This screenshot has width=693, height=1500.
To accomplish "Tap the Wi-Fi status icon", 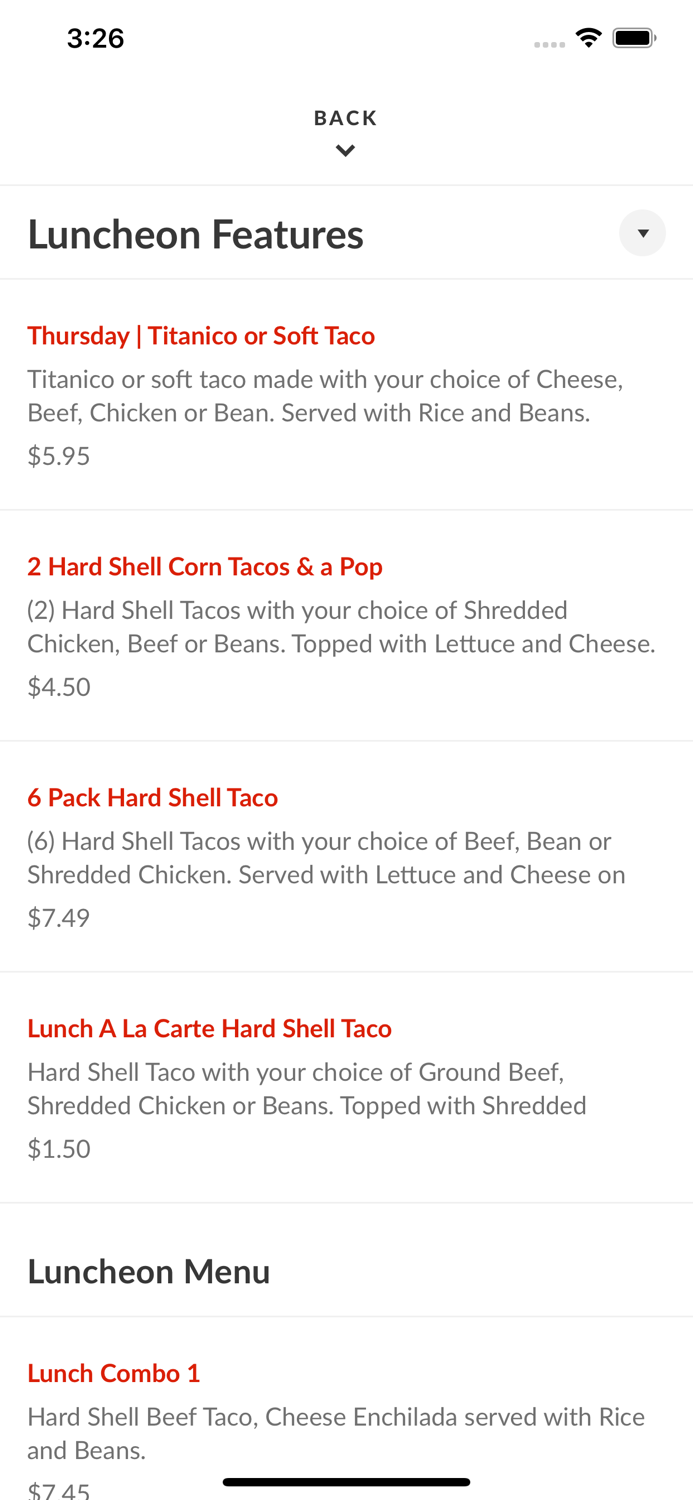I will pyautogui.click(x=588, y=38).
